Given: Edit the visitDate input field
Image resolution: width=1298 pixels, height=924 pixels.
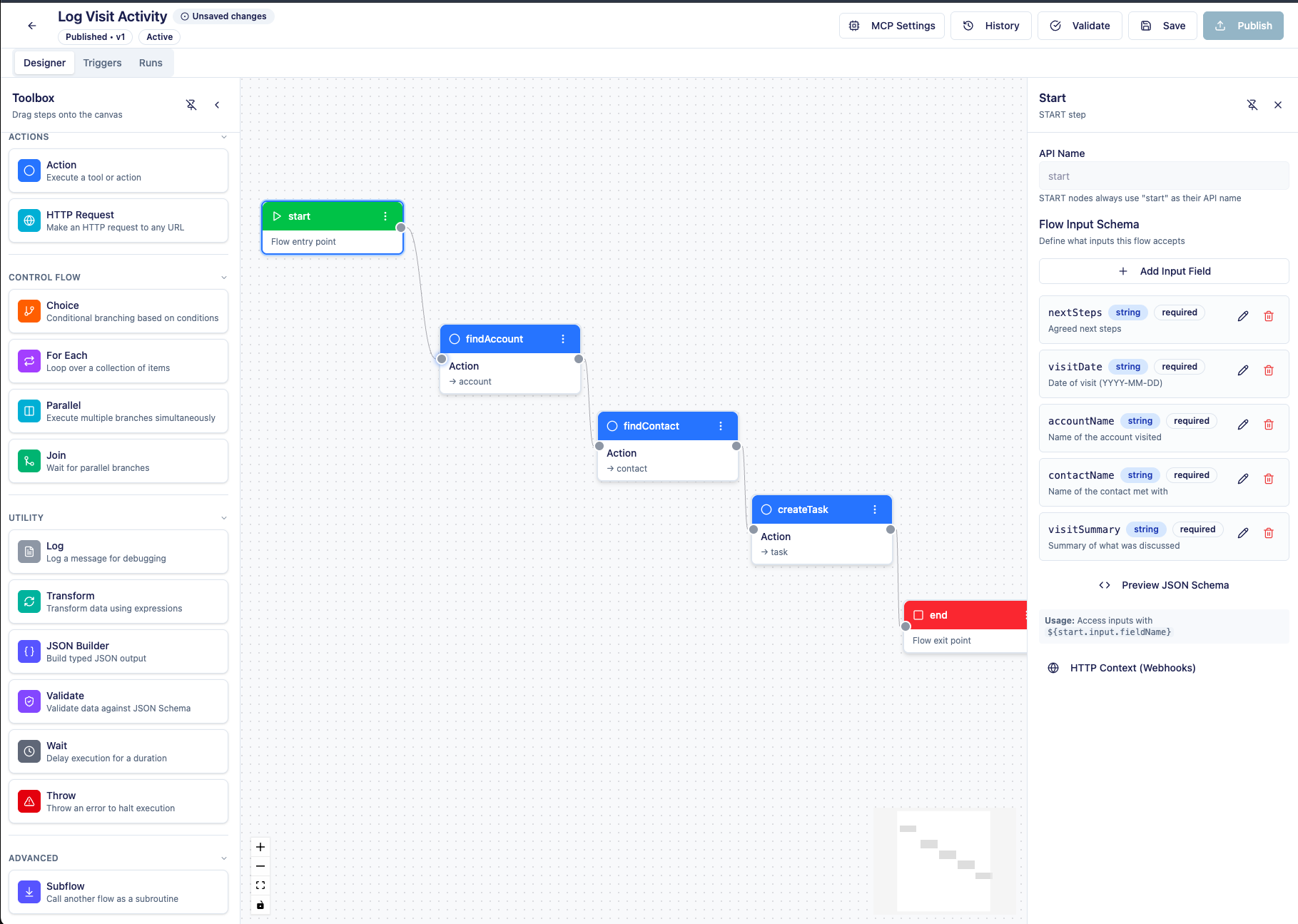Looking at the screenshot, I should (x=1243, y=370).
